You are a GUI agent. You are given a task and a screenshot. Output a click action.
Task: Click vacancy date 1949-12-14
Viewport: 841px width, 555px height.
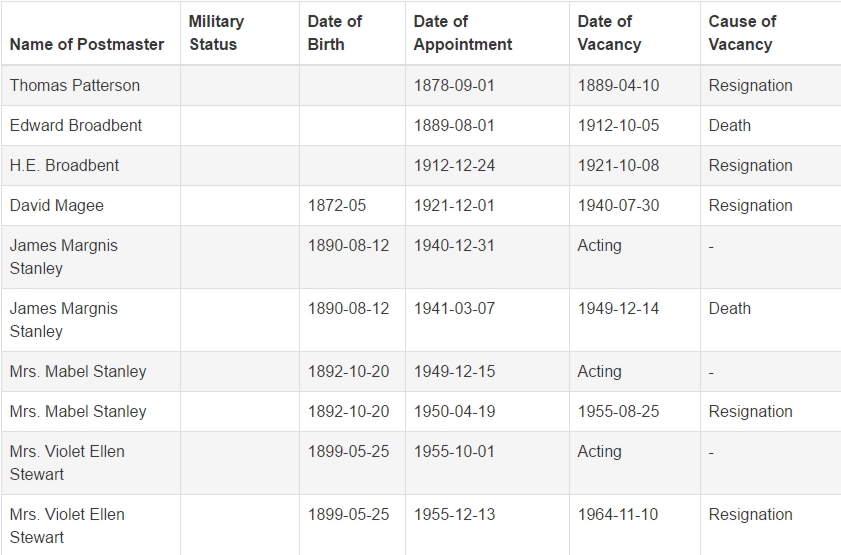point(618,308)
